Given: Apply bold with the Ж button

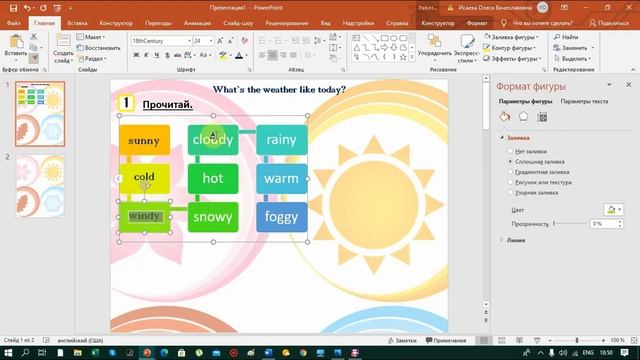Looking at the screenshot, I should point(136,55).
